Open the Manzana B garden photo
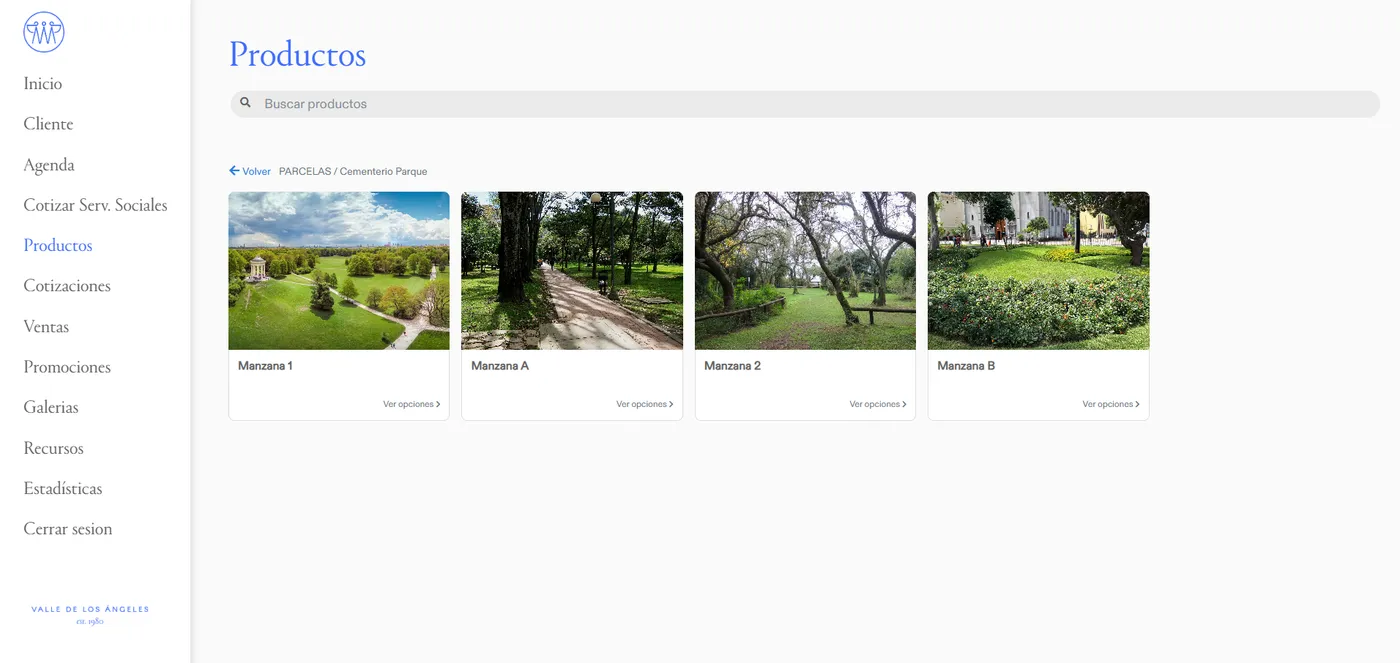The image size is (1400, 663). pyautogui.click(x=1038, y=271)
